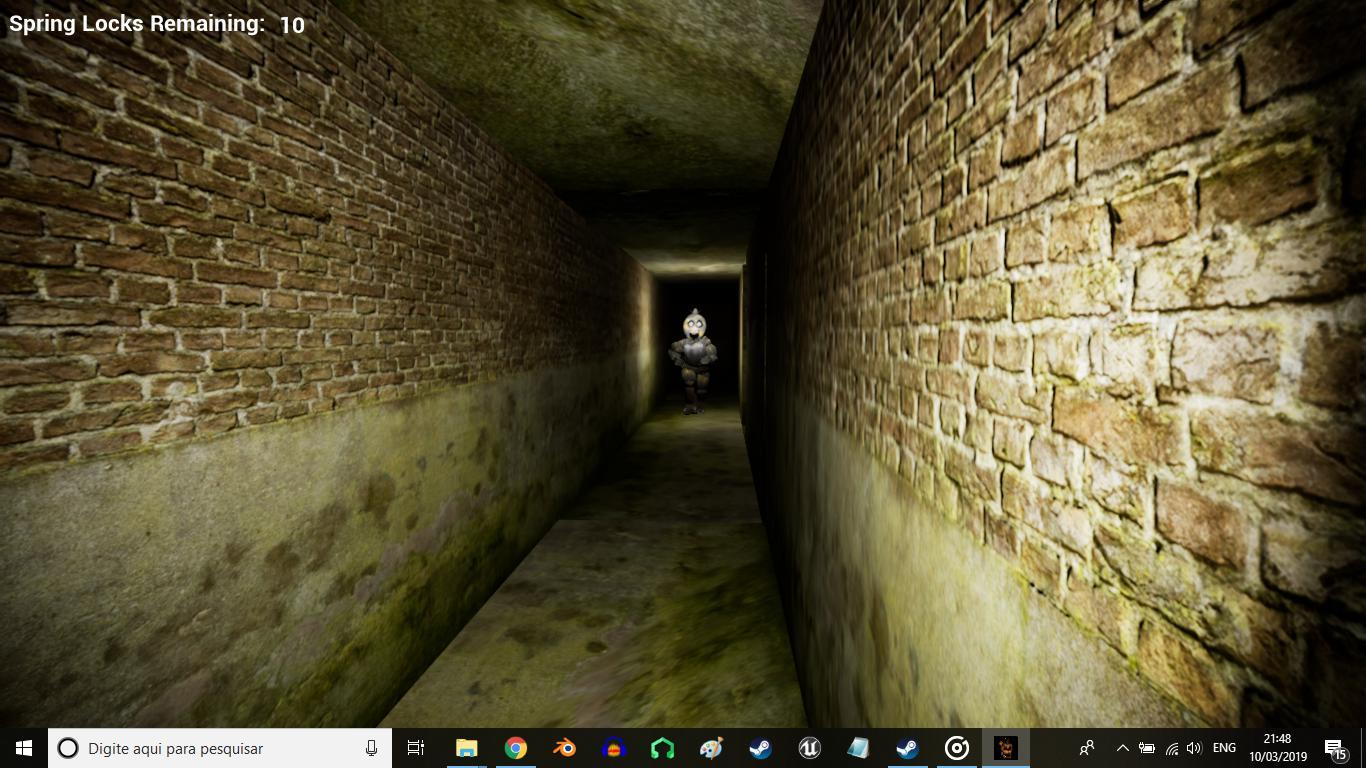
Task: Switch keyboard language via the ENG indicator
Action: pyautogui.click(x=1224, y=747)
